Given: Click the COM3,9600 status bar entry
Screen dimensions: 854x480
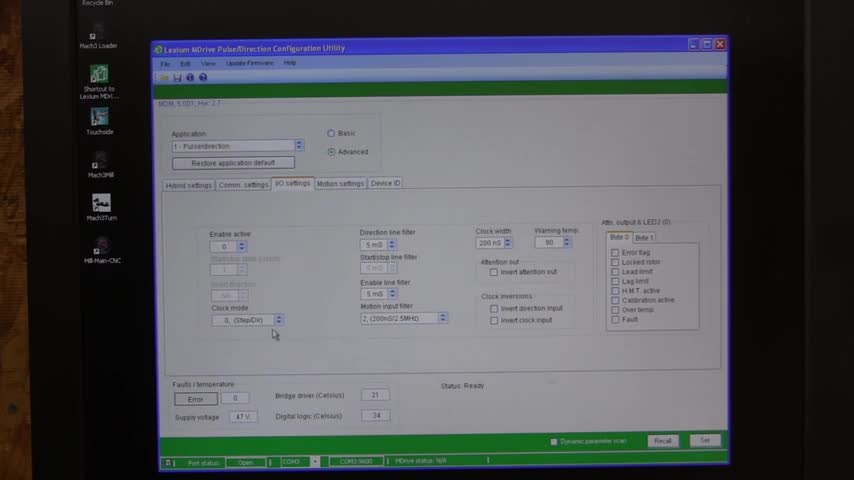Looking at the screenshot, I should 356,461.
